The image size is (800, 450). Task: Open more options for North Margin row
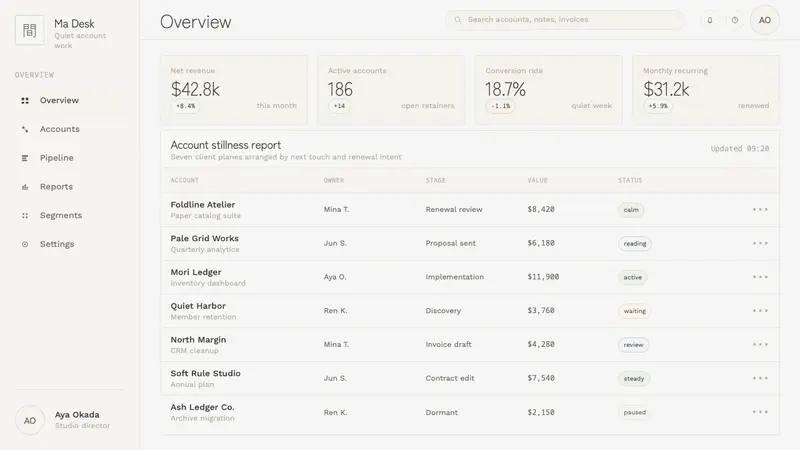(x=760, y=344)
